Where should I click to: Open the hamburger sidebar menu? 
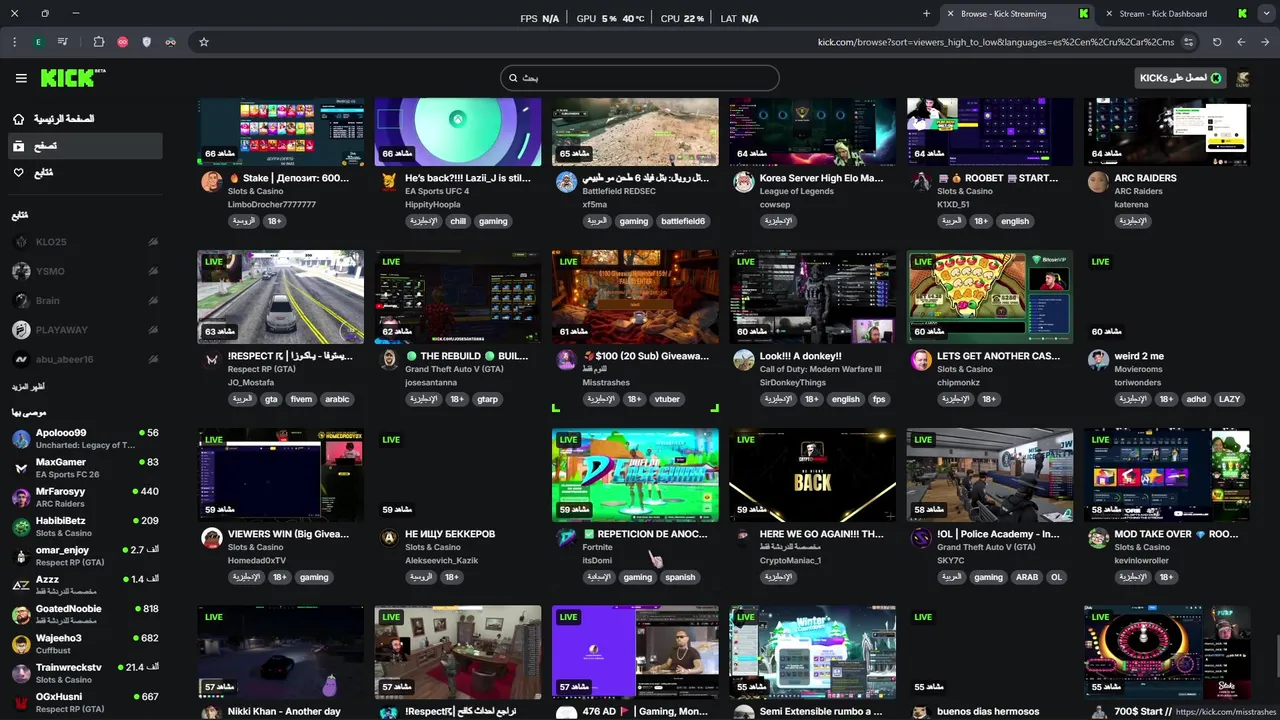(21, 78)
